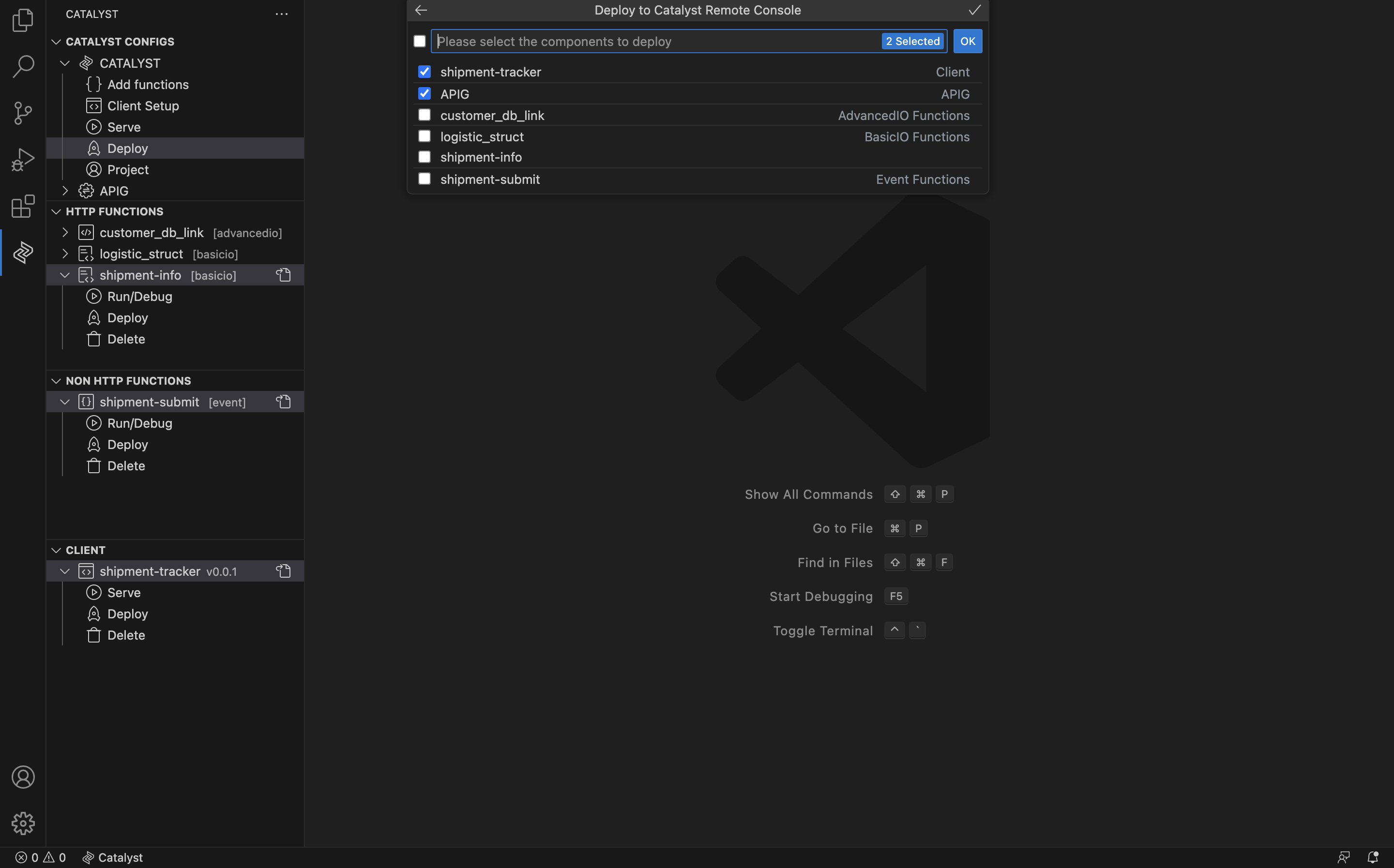Click Deploy under shipment-tracker
The width and height of the screenshot is (1394, 868).
(x=127, y=614)
